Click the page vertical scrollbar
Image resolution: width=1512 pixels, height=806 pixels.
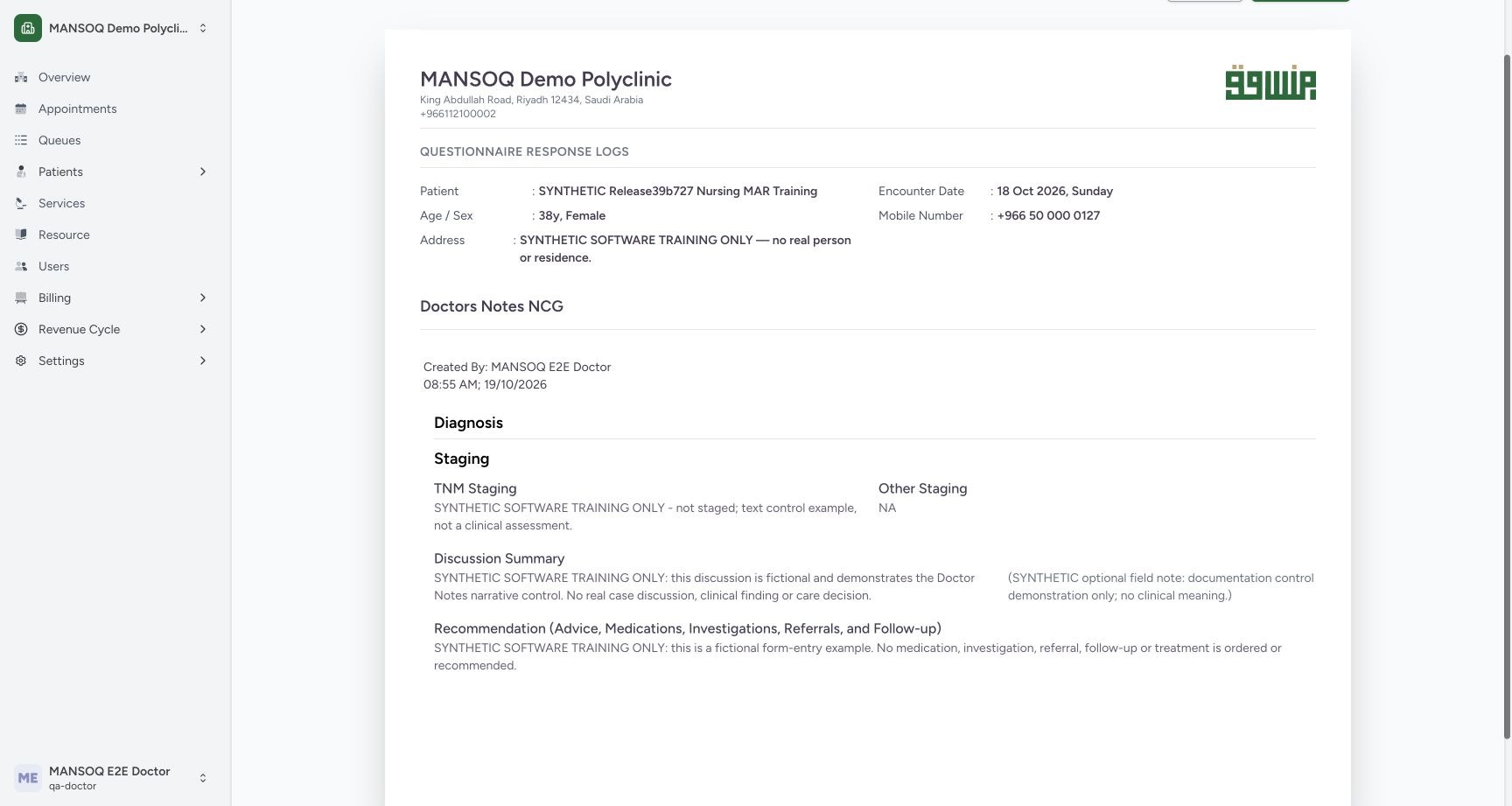point(1507,398)
